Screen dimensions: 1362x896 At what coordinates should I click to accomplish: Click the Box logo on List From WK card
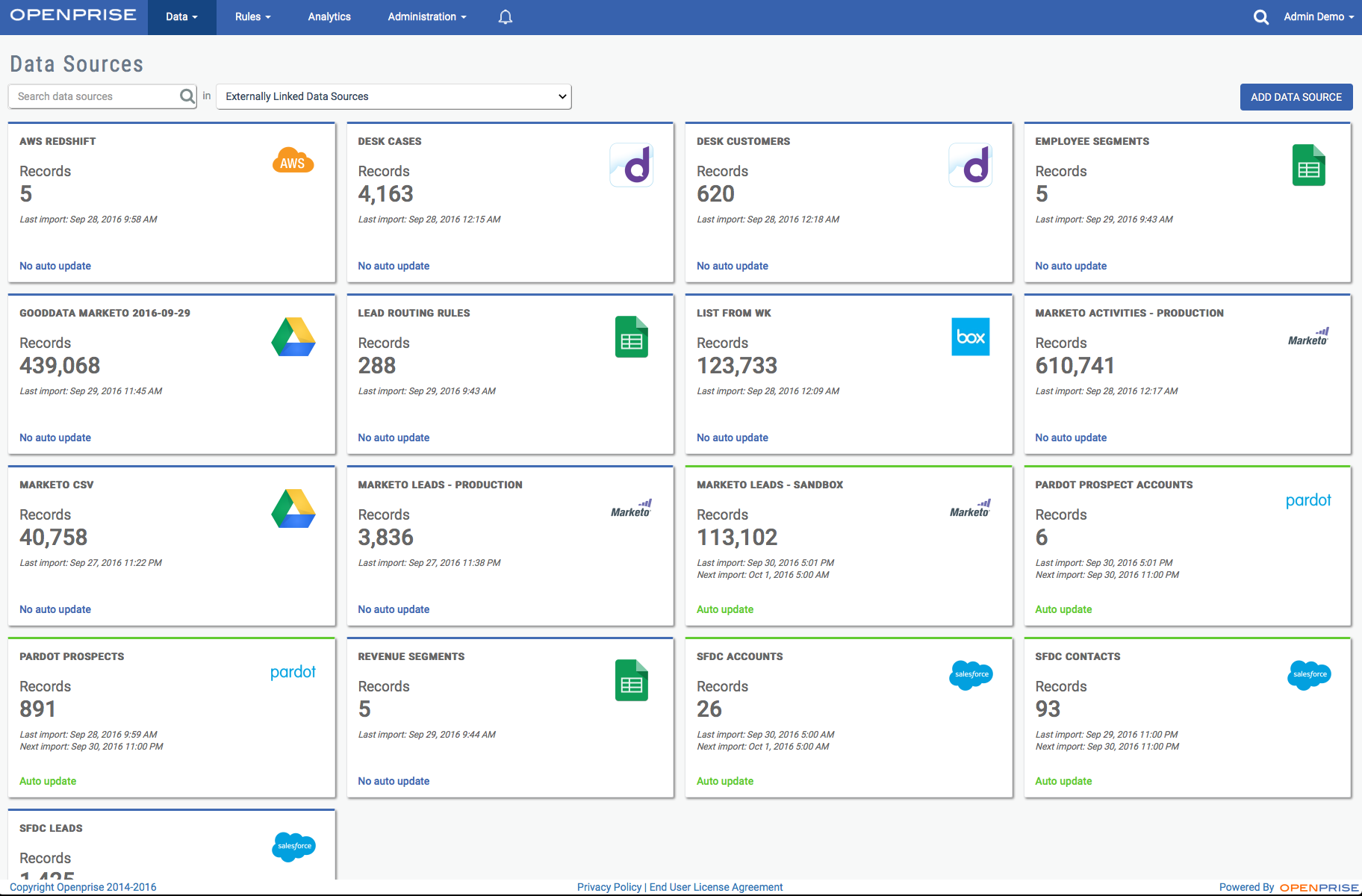click(x=970, y=337)
